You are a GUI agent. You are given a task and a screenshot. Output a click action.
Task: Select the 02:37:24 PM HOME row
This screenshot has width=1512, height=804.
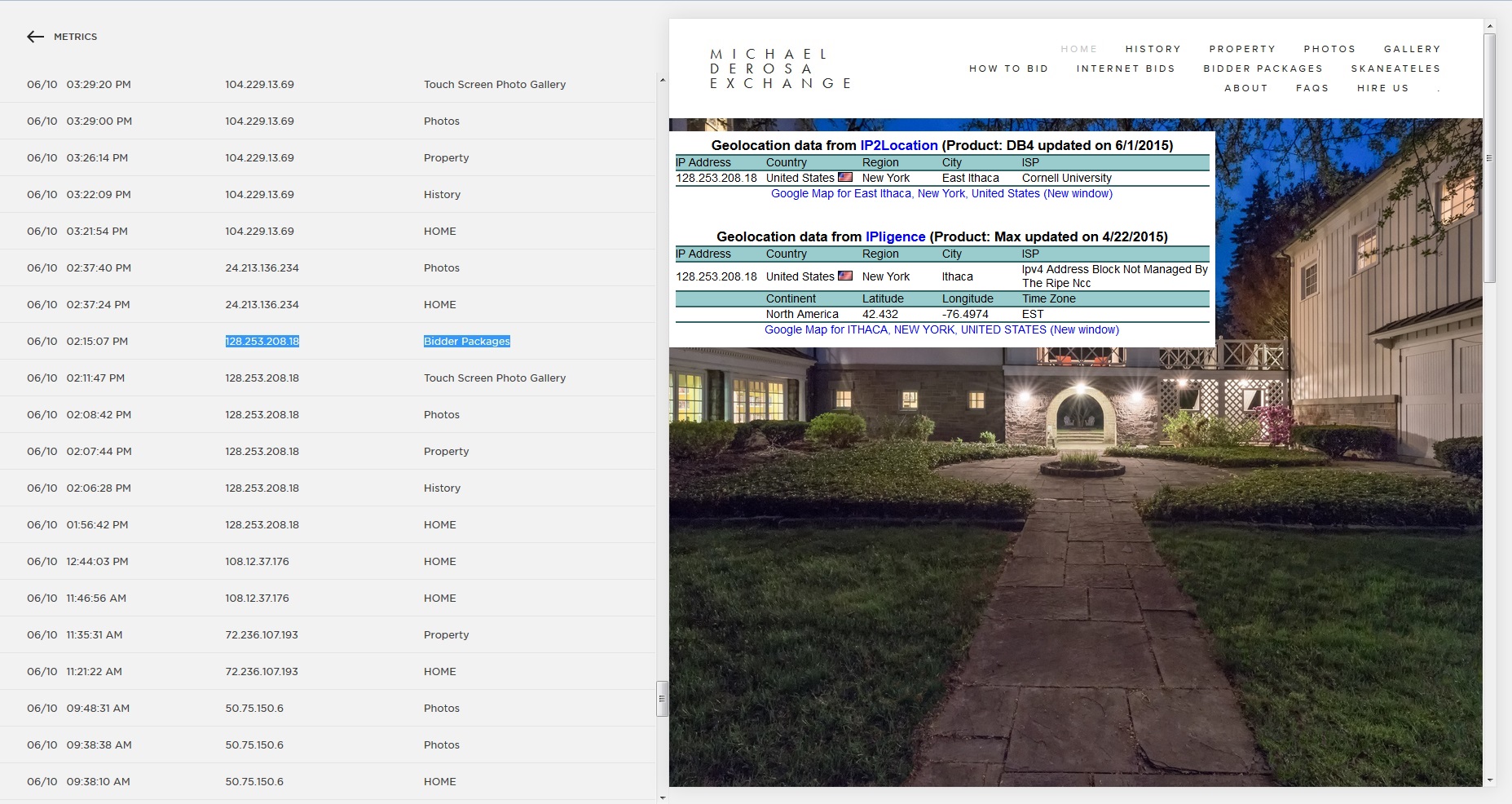tap(328, 304)
